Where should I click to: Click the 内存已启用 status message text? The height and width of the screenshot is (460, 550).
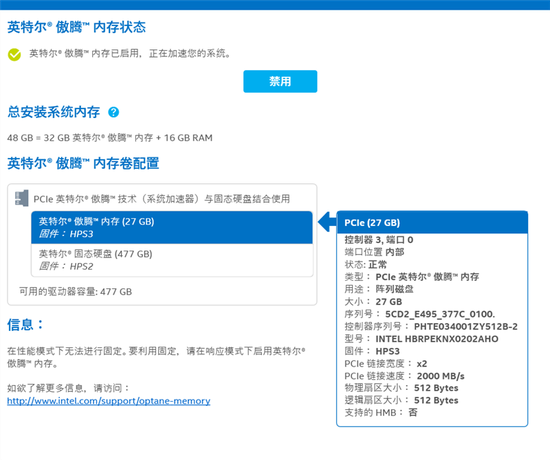[x=130, y=53]
